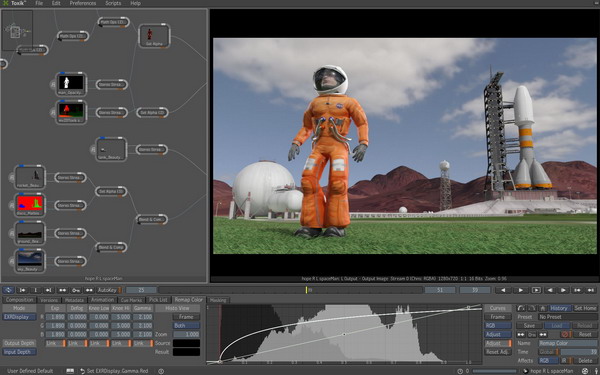Jump to the last frame using transport
Image resolution: width=600 pixels, height=375 pixels.
click(591, 290)
